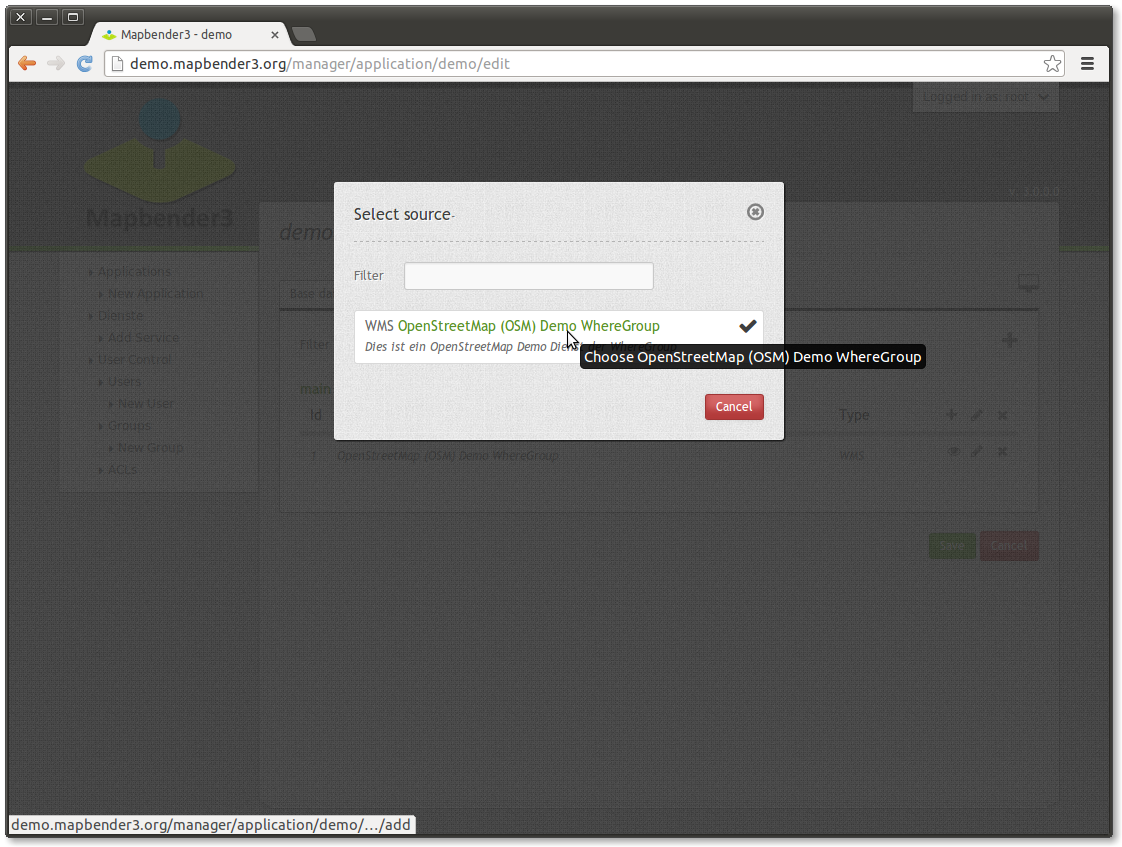
Task: Close the Mapbender3 - demo tab
Action: click(275, 34)
